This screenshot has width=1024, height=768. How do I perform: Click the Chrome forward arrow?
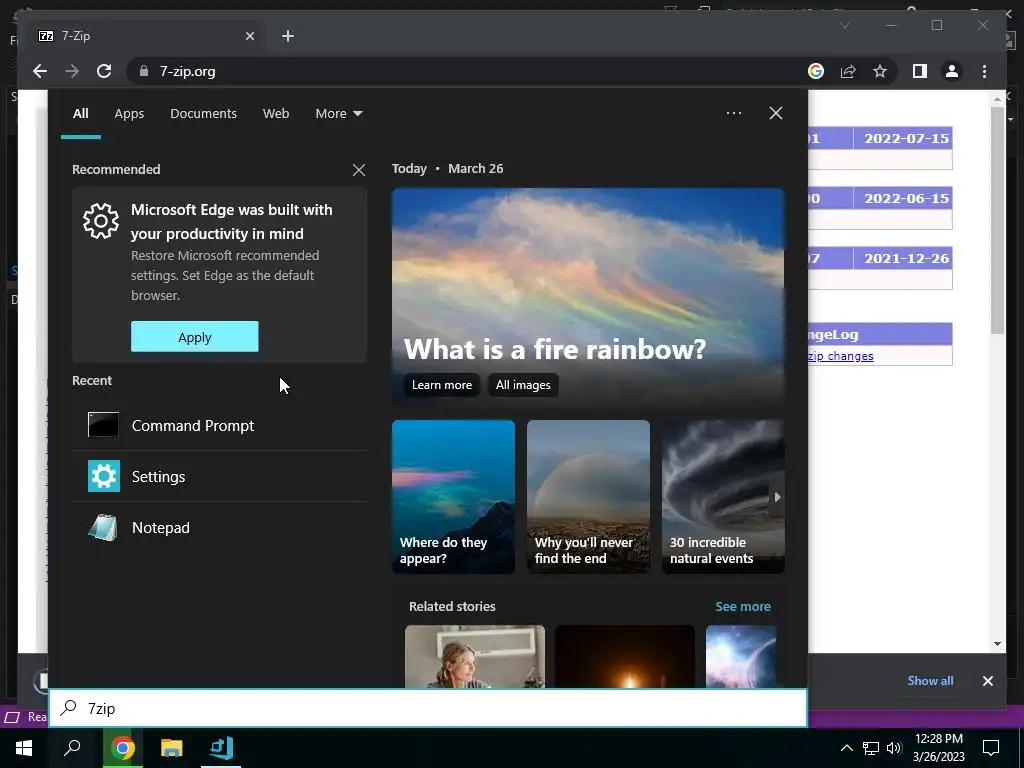(72, 71)
